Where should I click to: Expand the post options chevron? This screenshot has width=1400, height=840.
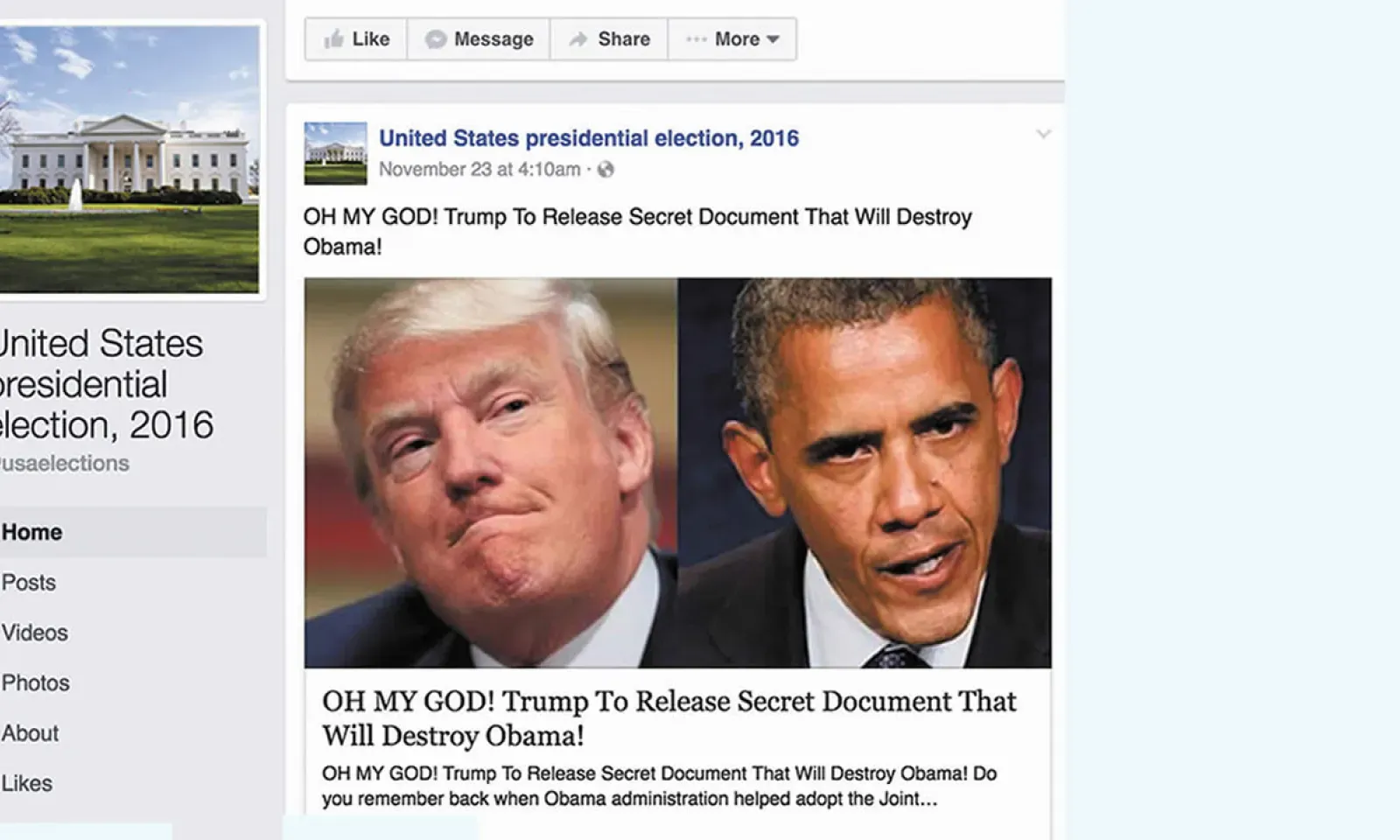[1043, 134]
